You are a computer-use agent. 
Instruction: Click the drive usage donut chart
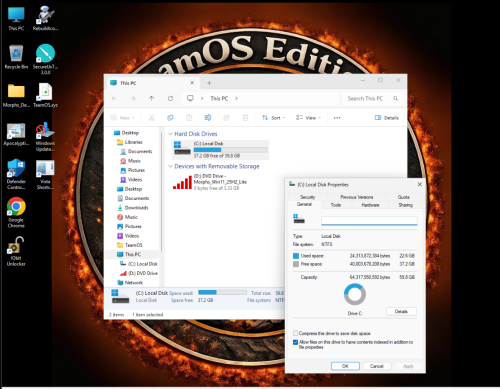[x=355, y=294]
